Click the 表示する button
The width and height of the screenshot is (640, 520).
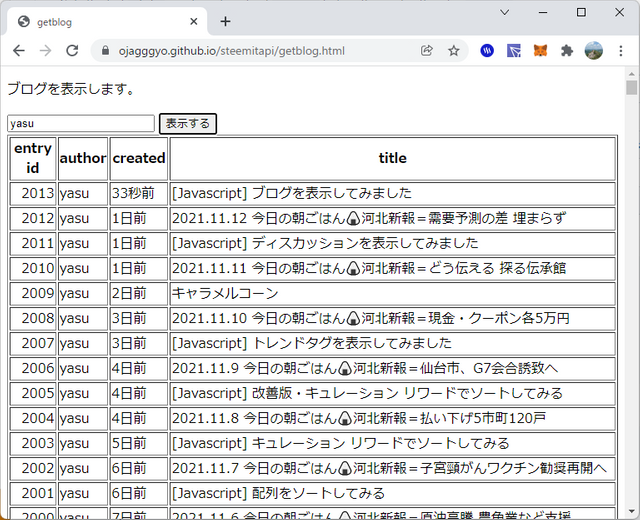point(188,123)
